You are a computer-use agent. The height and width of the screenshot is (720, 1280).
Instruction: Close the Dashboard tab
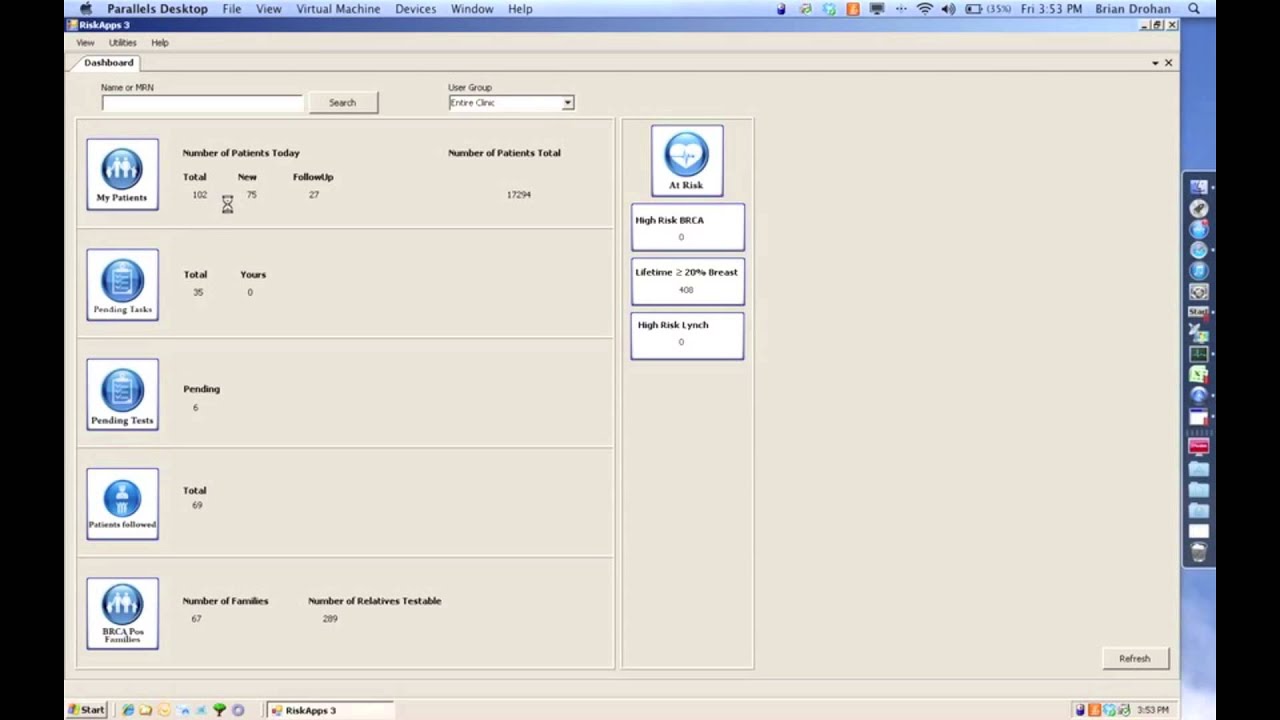[1168, 63]
